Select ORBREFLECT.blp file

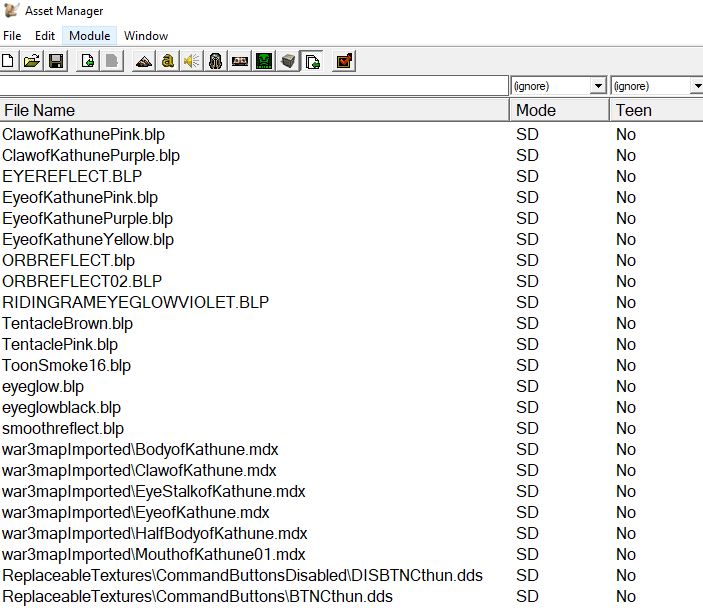pos(69,260)
